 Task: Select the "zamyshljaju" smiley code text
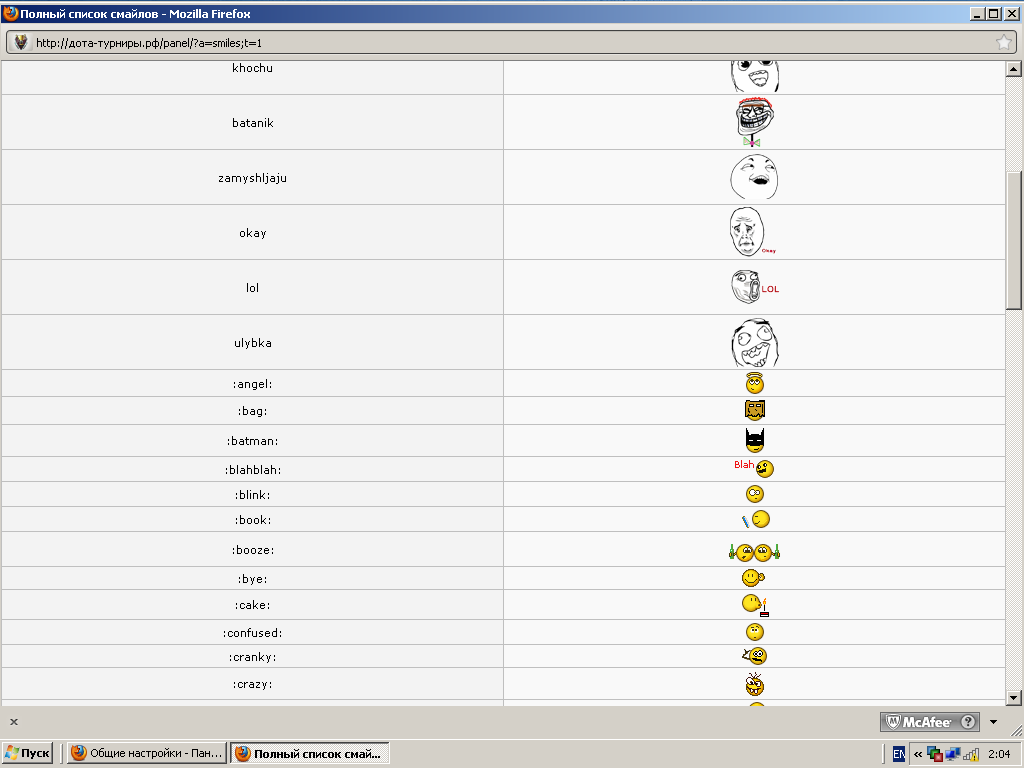pos(252,178)
